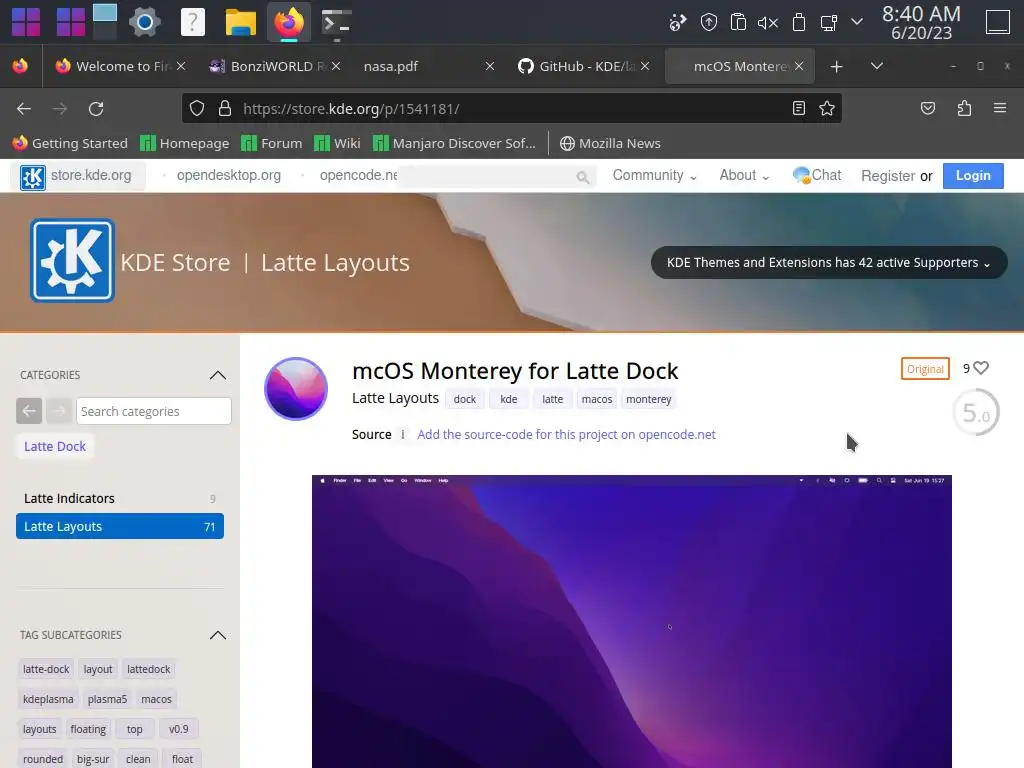Screen dimensions: 1024x768
Task: Filter by the latte-dock tag
Action: pyautogui.click(x=46, y=669)
